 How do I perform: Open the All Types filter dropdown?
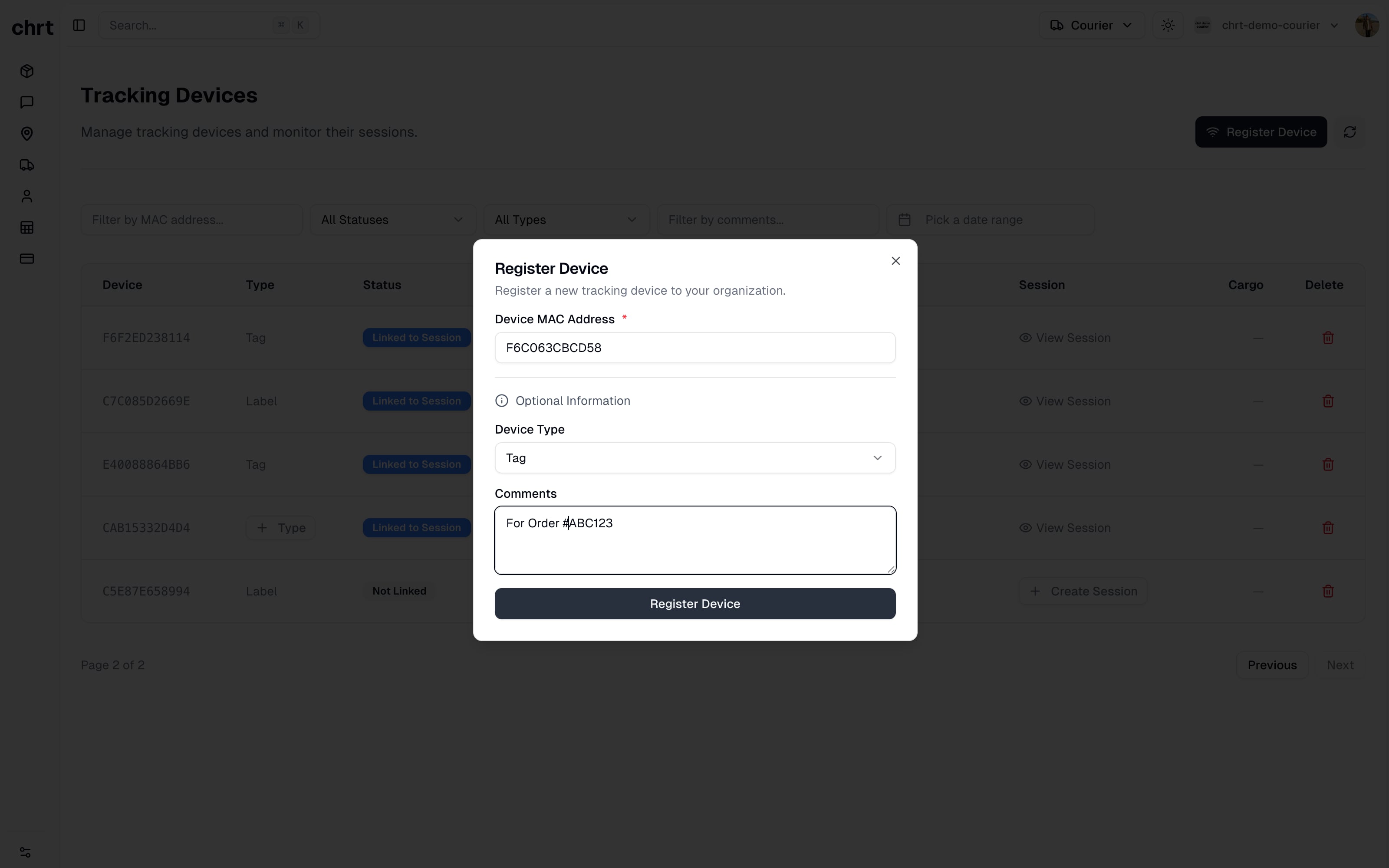click(x=566, y=219)
